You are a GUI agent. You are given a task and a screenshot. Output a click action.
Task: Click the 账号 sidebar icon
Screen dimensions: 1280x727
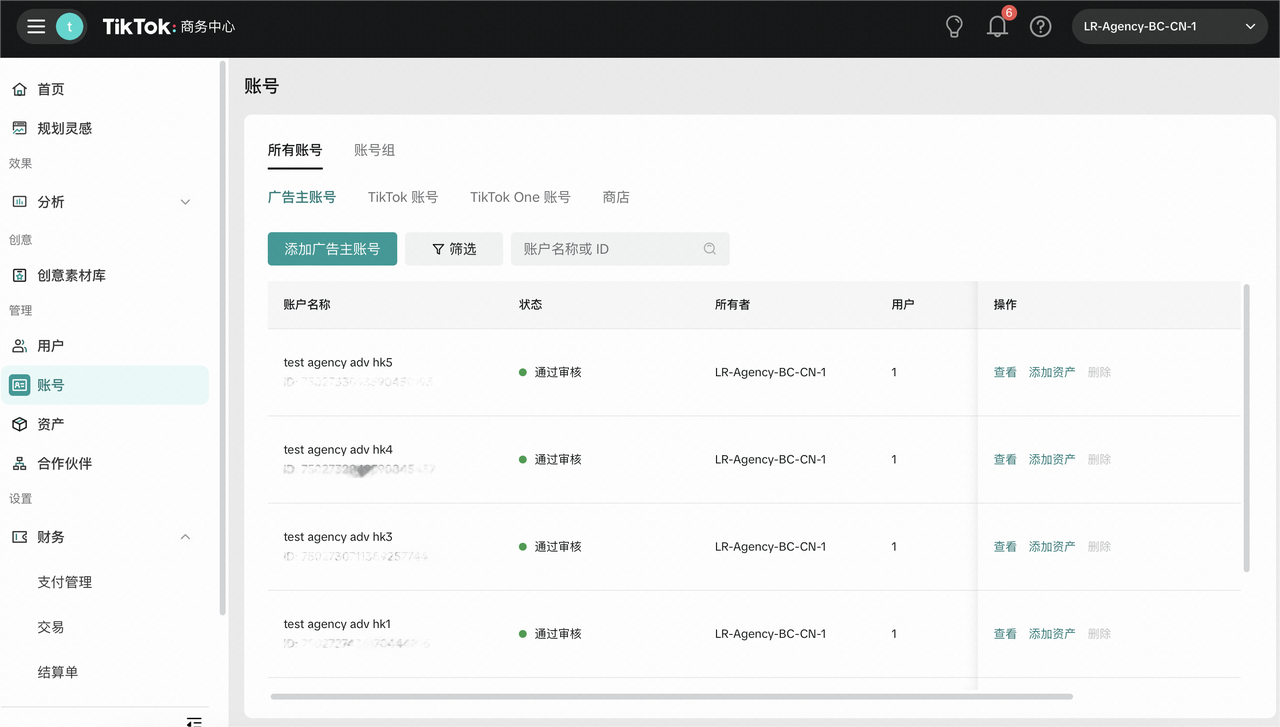click(x=19, y=385)
